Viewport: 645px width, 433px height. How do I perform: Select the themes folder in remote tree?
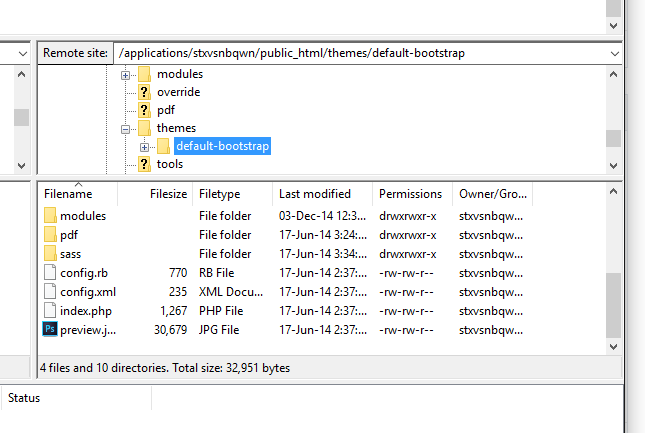tap(176, 128)
